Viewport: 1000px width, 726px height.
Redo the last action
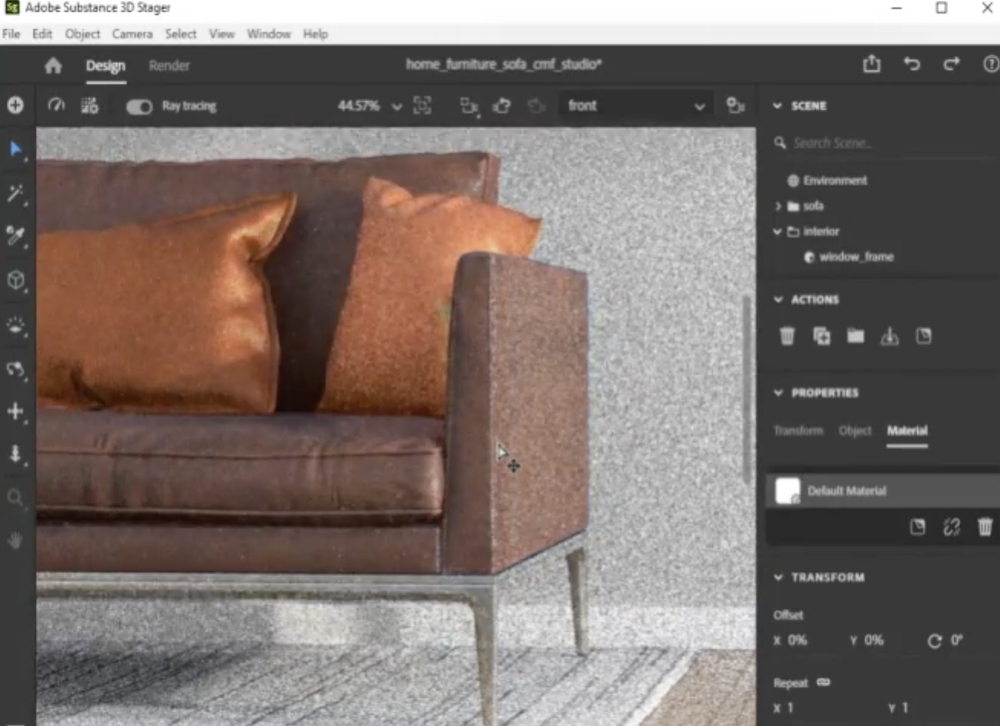(x=952, y=64)
